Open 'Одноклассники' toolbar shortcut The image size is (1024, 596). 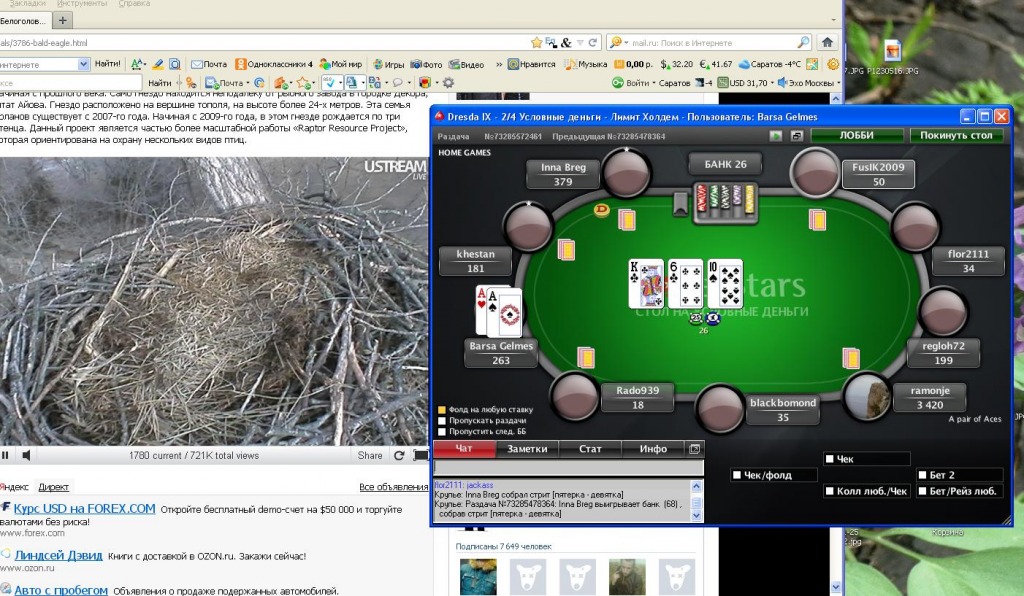click(x=274, y=64)
